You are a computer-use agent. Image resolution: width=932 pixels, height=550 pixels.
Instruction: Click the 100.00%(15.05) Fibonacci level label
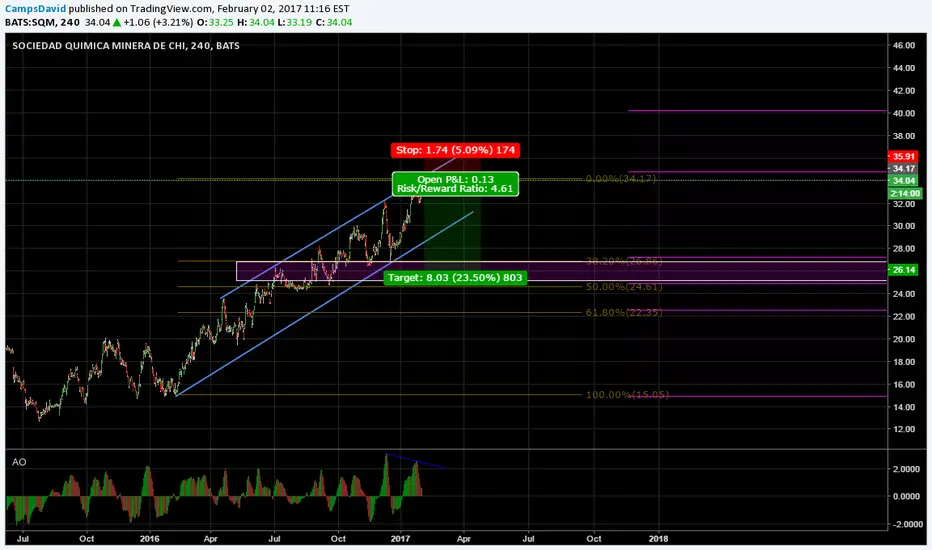[x=627, y=395]
